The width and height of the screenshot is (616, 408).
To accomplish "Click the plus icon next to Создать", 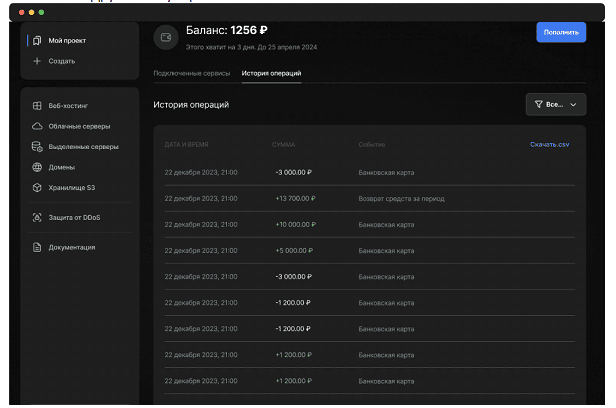I will (37, 61).
